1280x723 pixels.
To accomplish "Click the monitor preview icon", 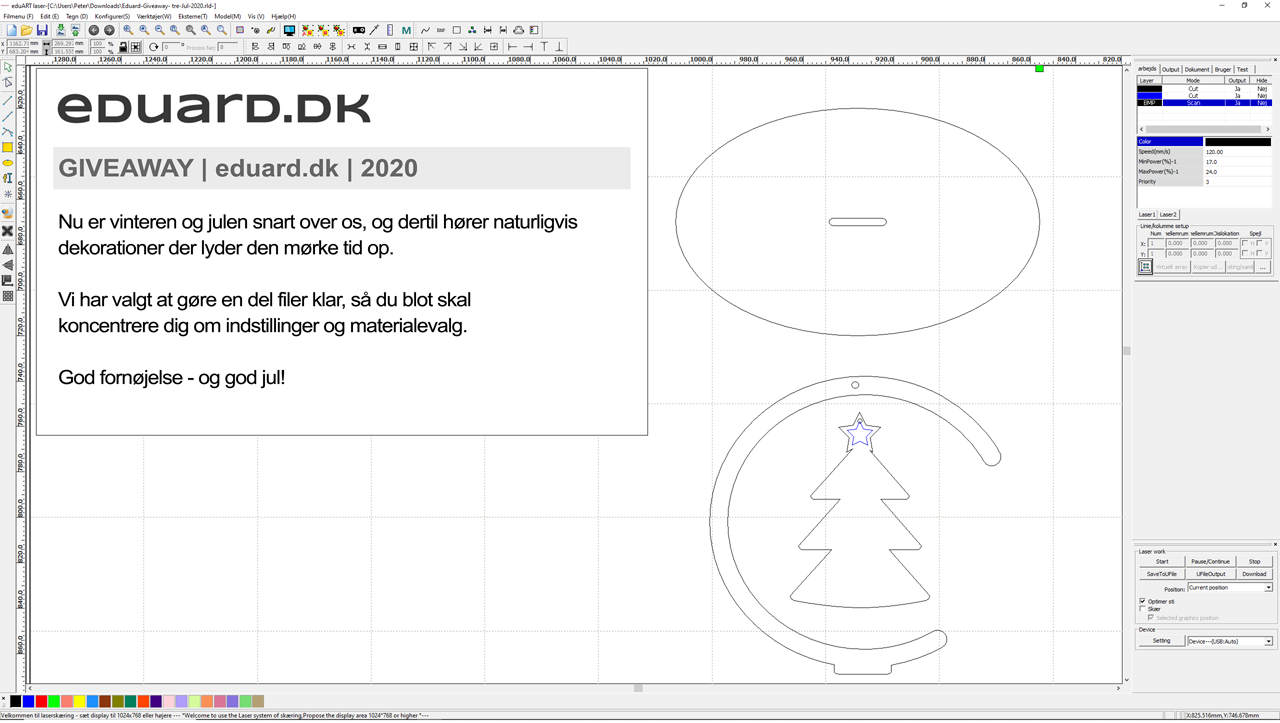I will tap(289, 31).
